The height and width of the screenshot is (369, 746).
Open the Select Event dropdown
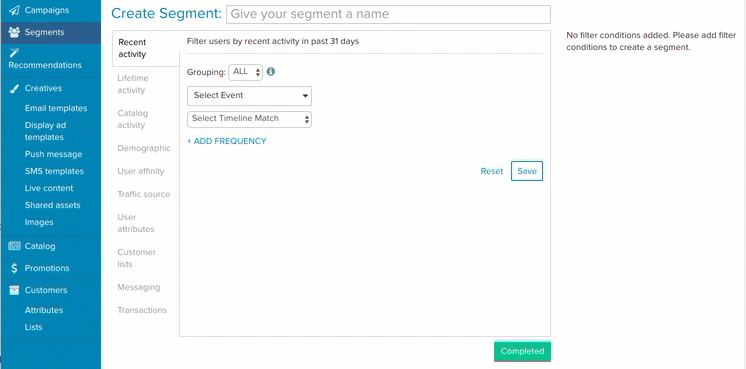(249, 96)
